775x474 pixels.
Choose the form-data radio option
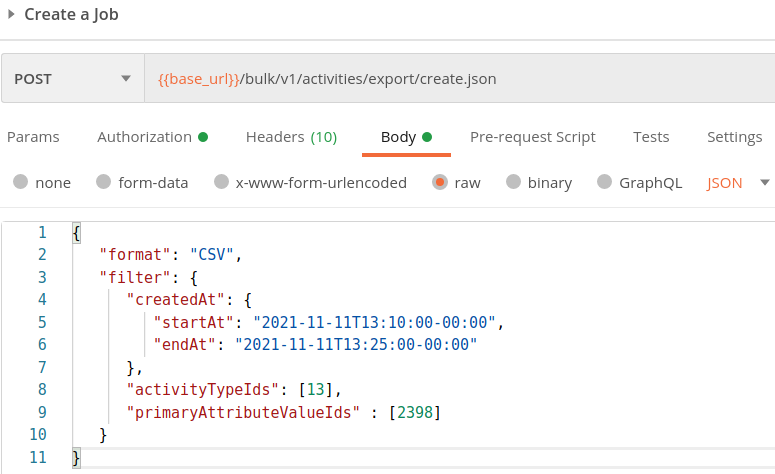103,182
